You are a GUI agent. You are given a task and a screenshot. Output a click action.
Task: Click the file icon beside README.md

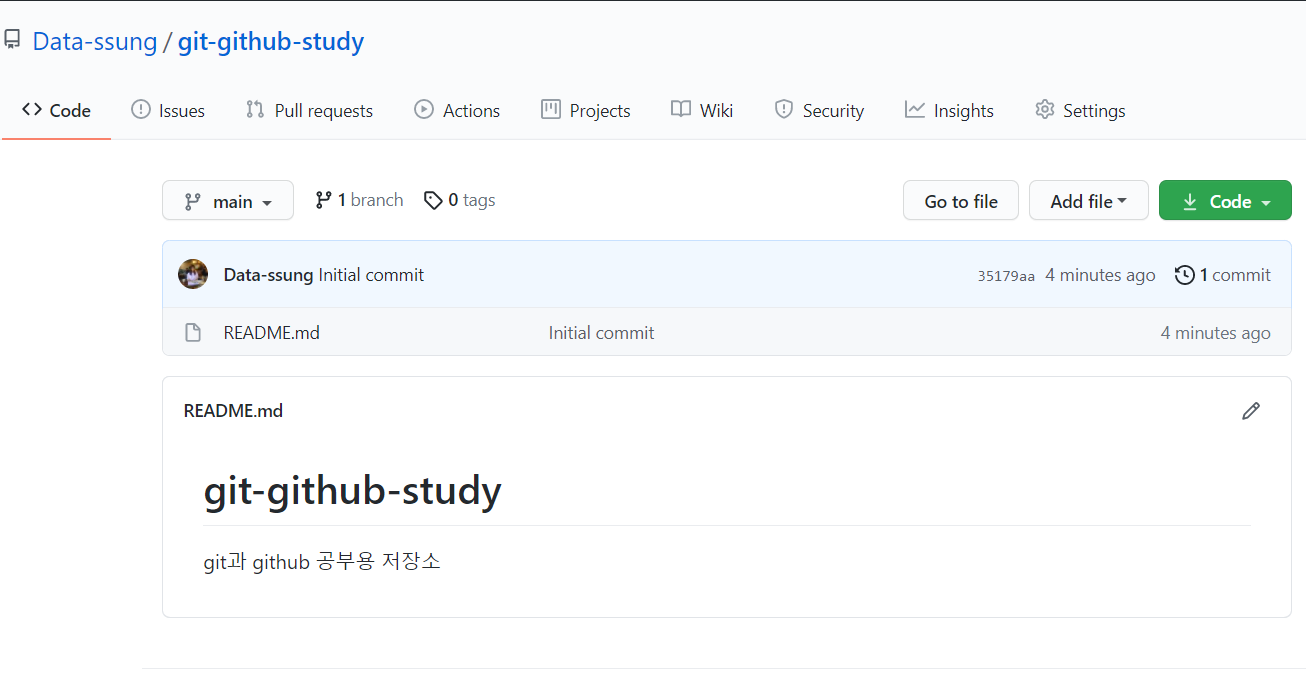[x=194, y=333]
